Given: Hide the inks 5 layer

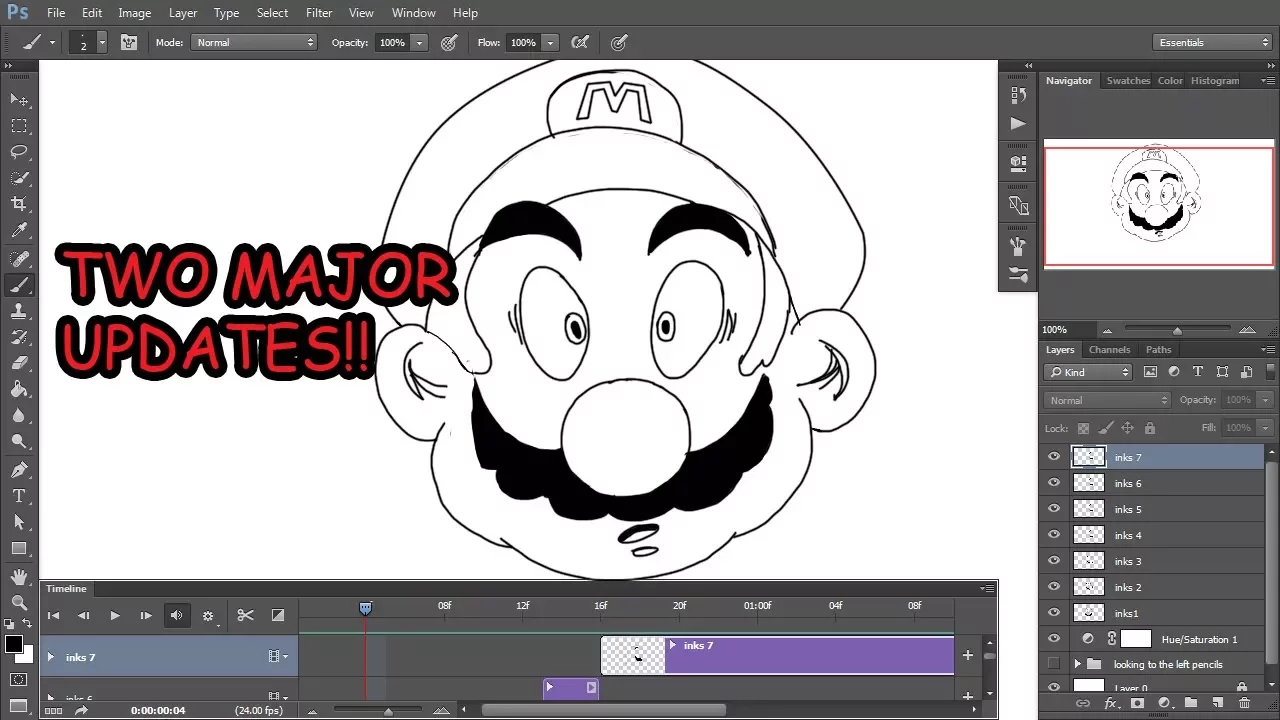Looking at the screenshot, I should 1053,509.
